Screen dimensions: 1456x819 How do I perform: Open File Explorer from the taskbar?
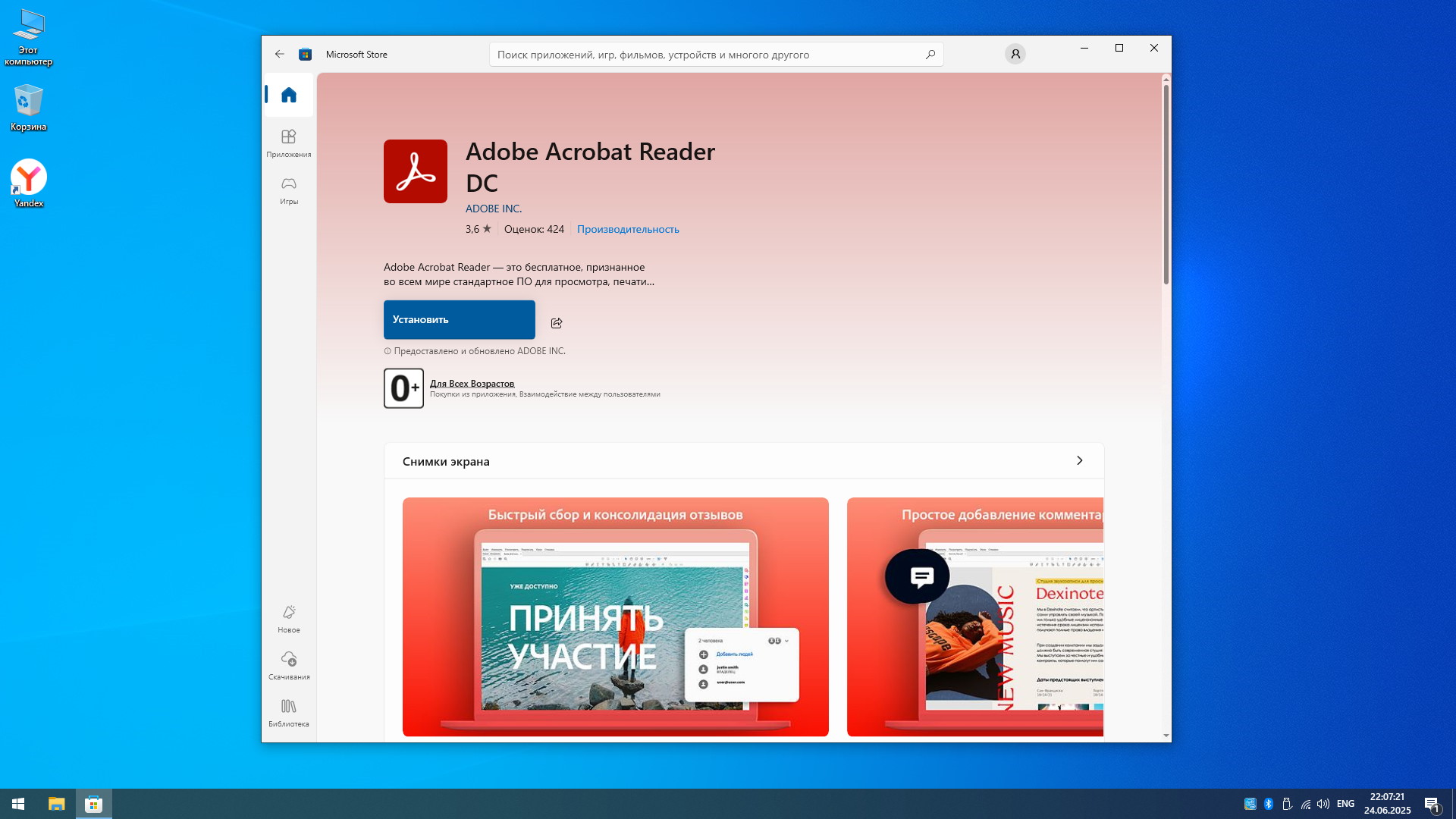(57, 803)
